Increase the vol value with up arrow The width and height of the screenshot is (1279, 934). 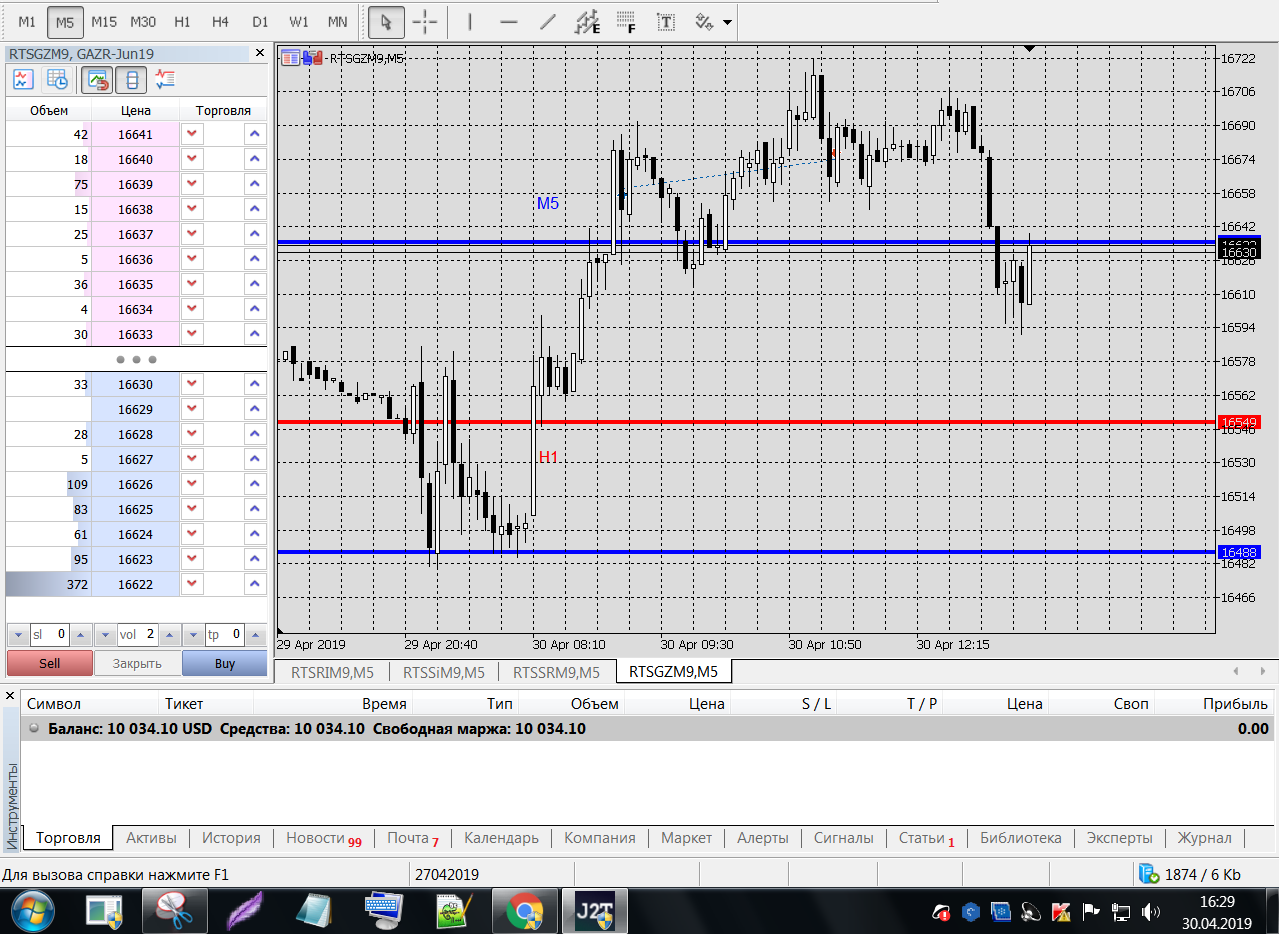168,634
